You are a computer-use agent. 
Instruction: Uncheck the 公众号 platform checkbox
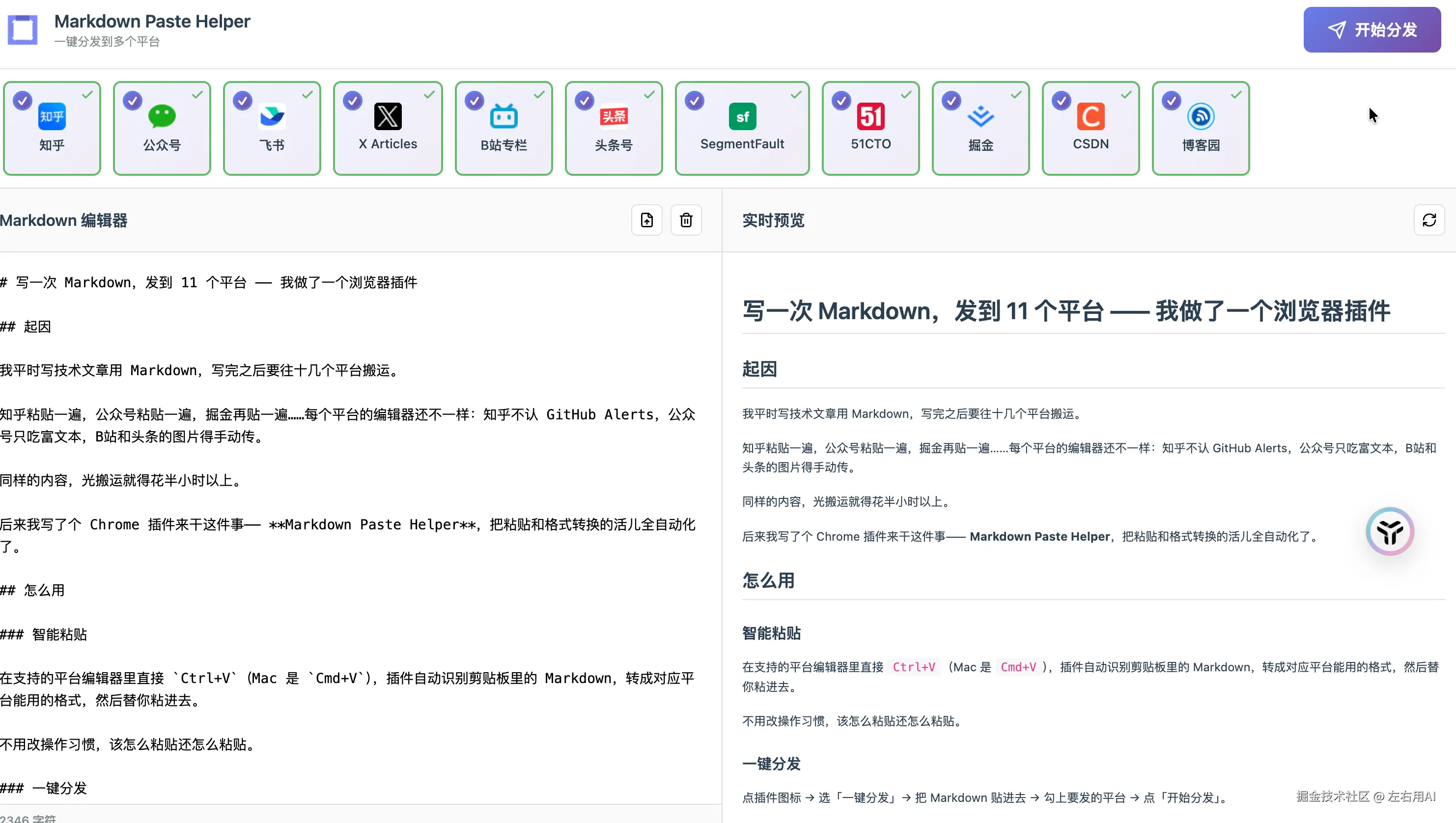pyautogui.click(x=132, y=101)
